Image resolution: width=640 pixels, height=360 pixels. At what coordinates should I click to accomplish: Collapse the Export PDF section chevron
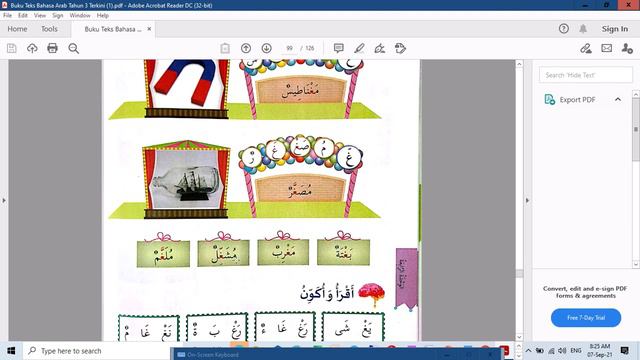[x=618, y=99]
